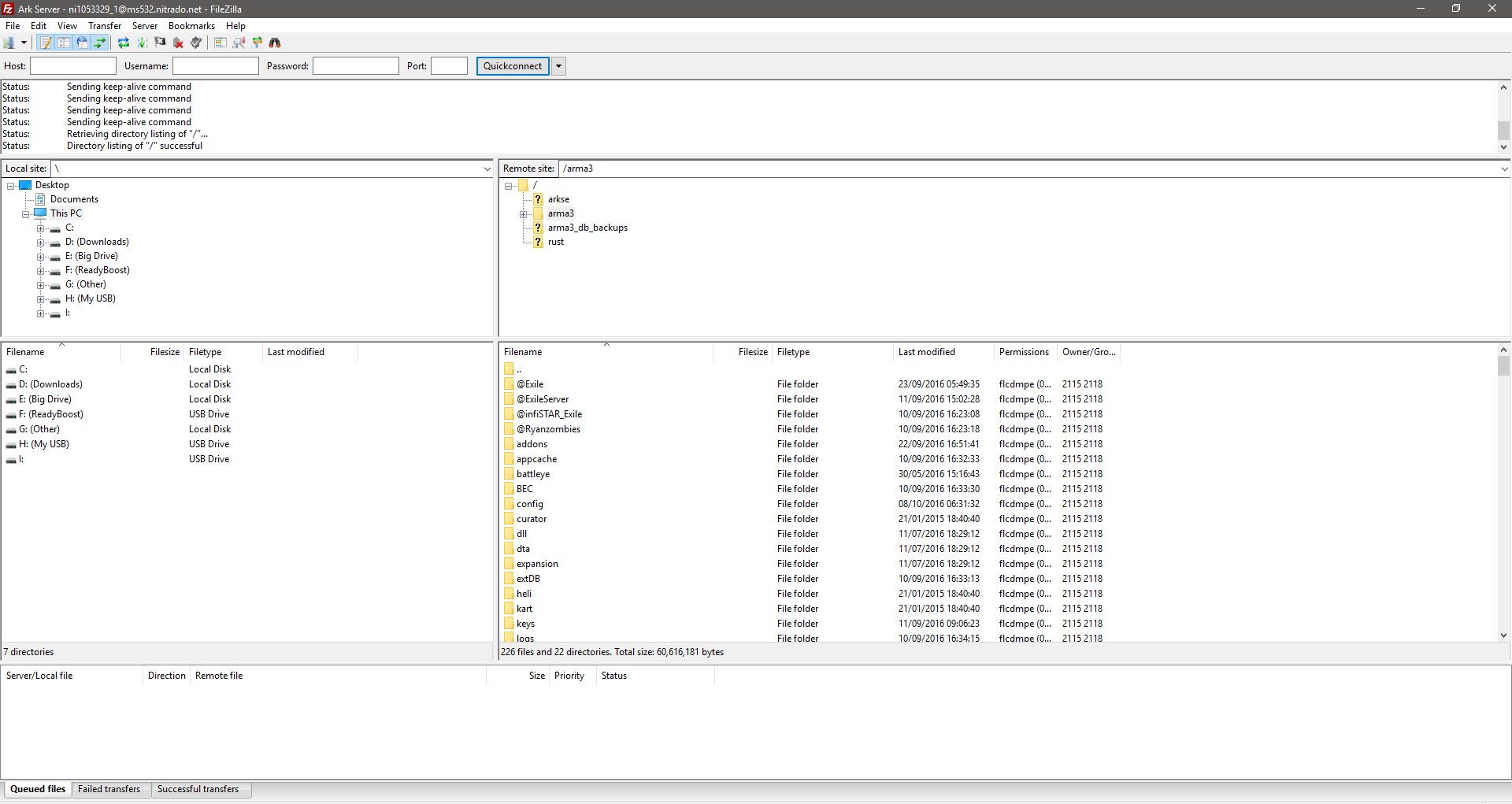Viewport: 1512px width, 804px height.
Task: Focus the Username input field
Action: pyautogui.click(x=216, y=66)
